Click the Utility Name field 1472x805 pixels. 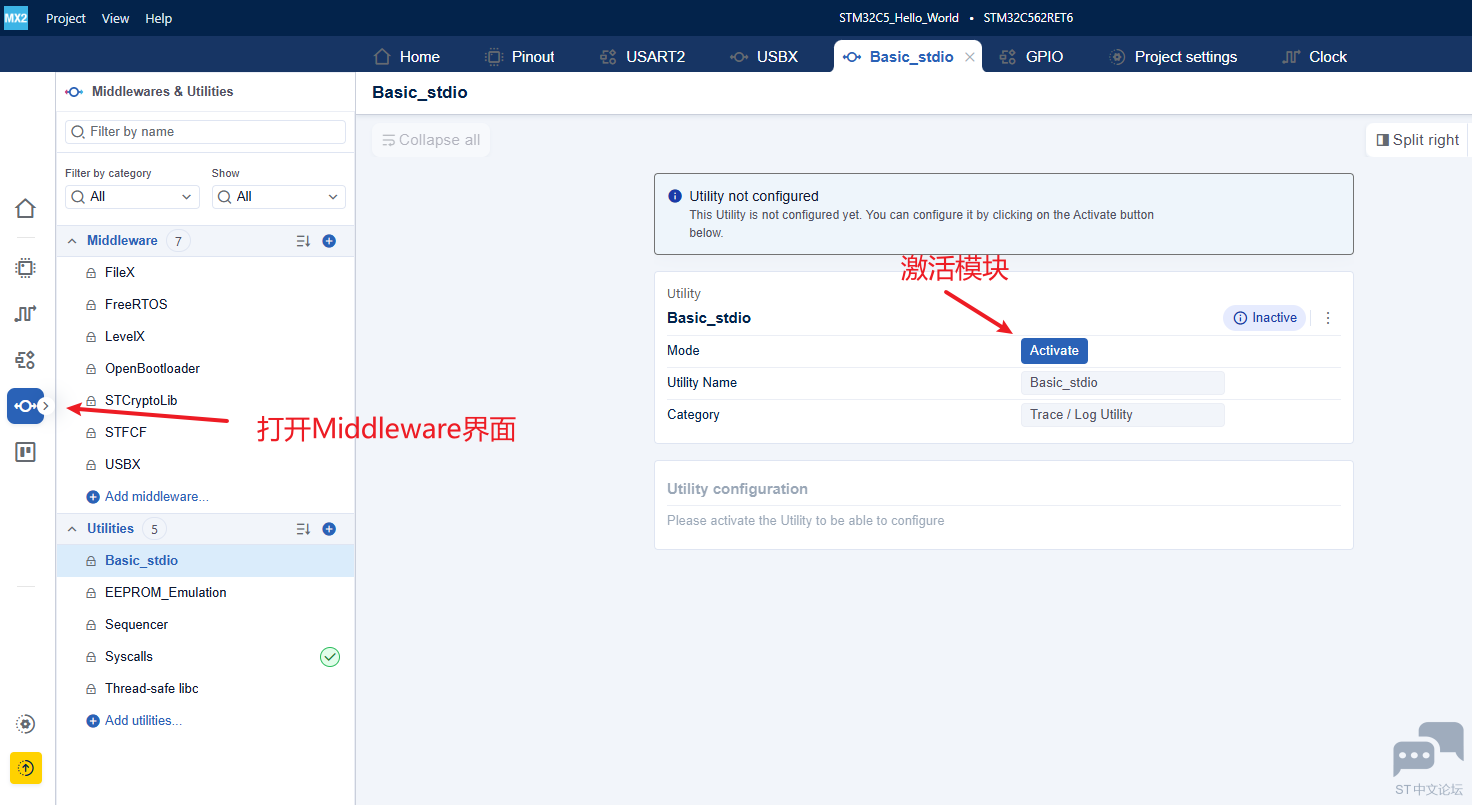coord(1123,383)
